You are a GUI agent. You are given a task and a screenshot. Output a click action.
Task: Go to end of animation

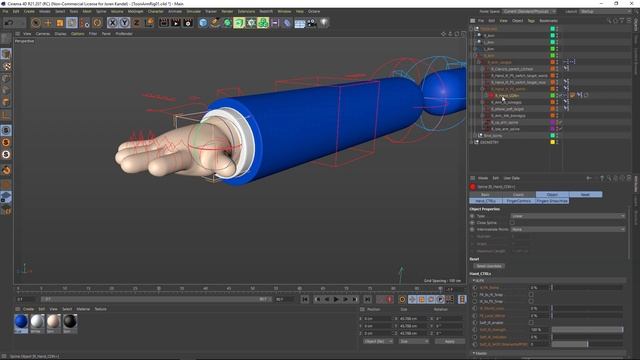[x=367, y=300]
